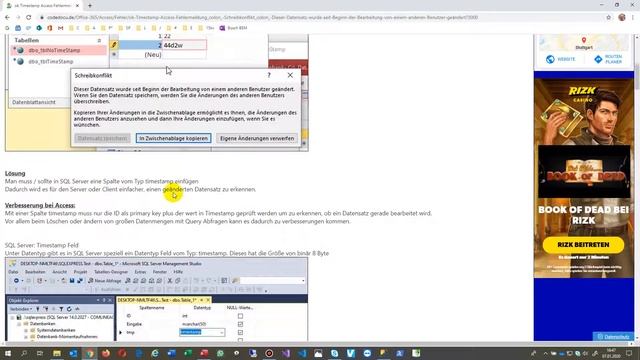This screenshot has width=640, height=360.
Task: Click the Book of Dead ad image
Action: [584, 171]
